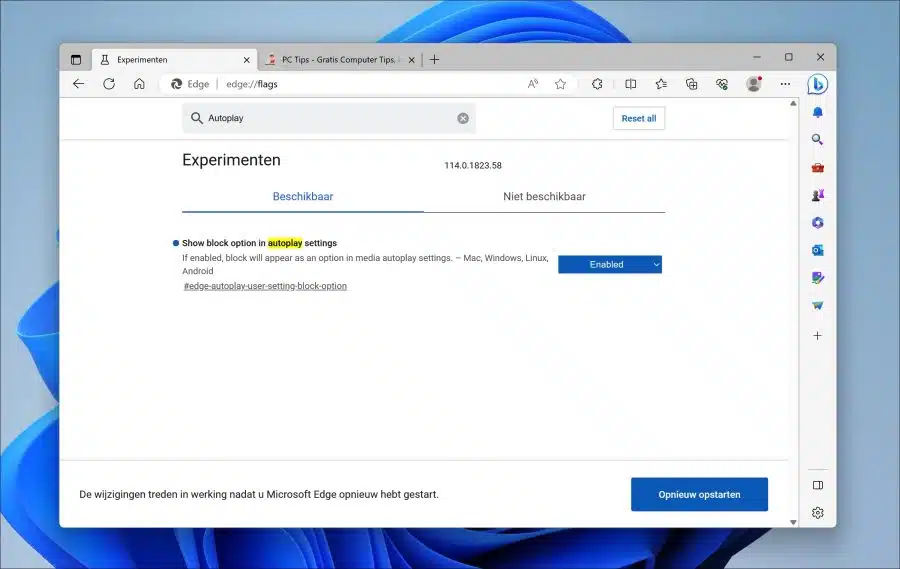Click the Read aloud icon in address bar
The height and width of the screenshot is (569, 900).
[533, 84]
